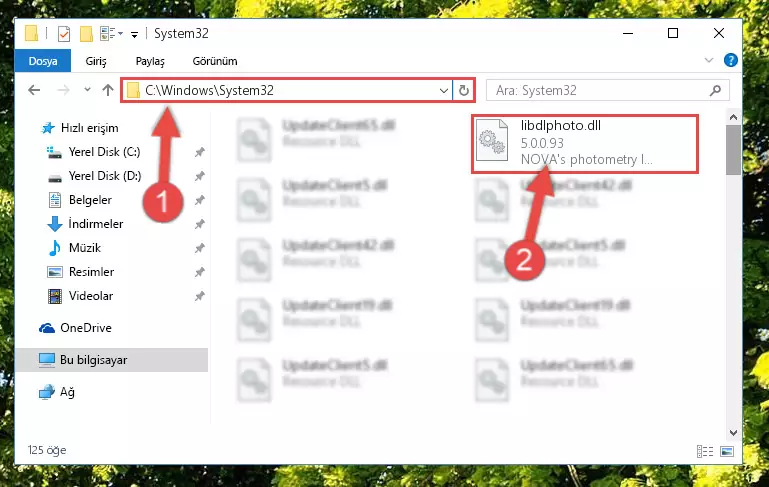Switch to large thumbnails view icon
This screenshot has height=487, width=769.
(x=727, y=451)
